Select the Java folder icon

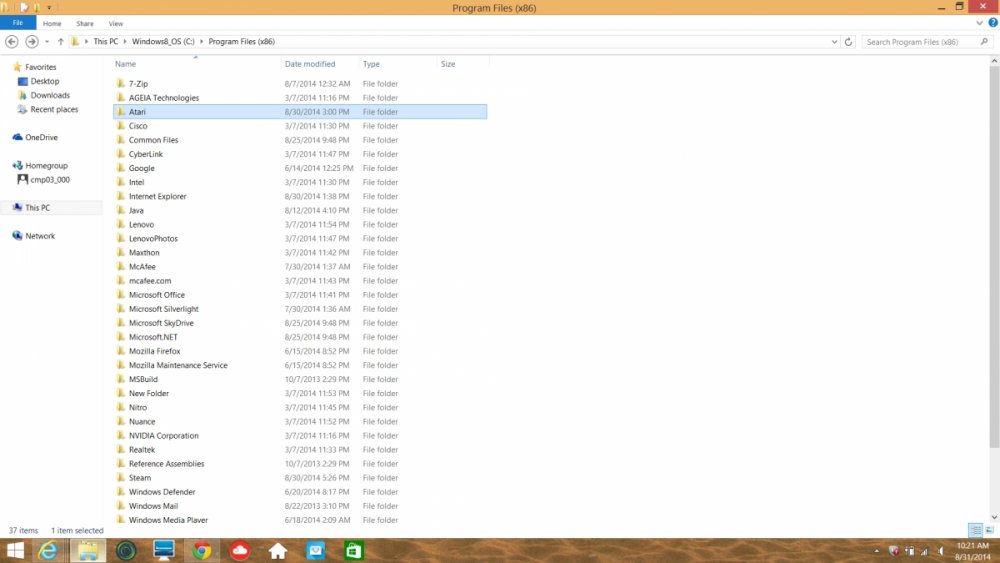pos(121,210)
